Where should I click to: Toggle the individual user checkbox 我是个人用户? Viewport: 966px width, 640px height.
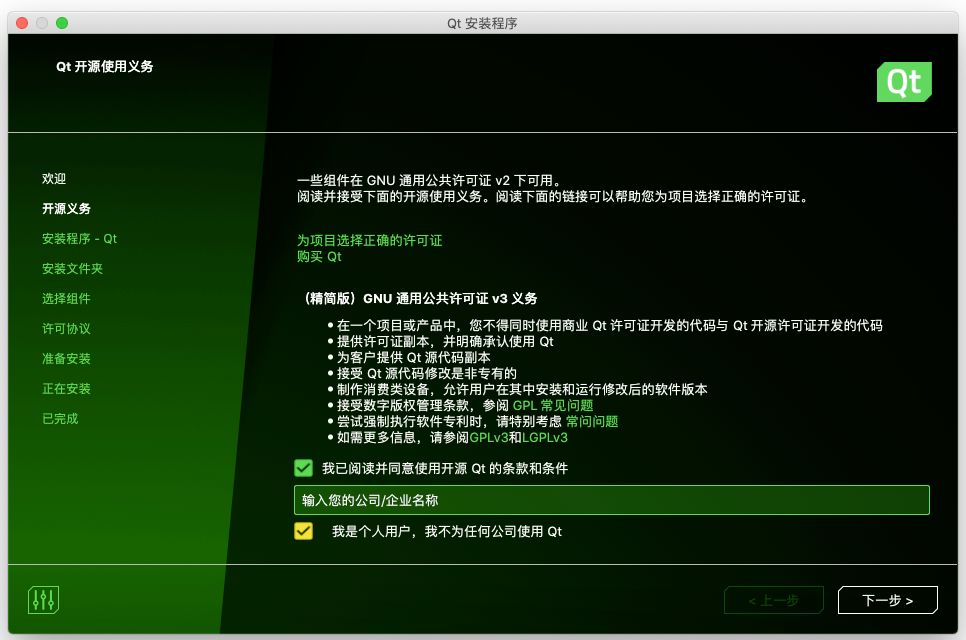[x=303, y=531]
